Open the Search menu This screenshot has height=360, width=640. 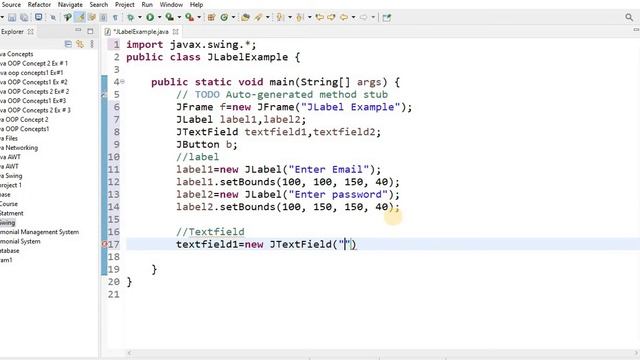tap(99, 4)
